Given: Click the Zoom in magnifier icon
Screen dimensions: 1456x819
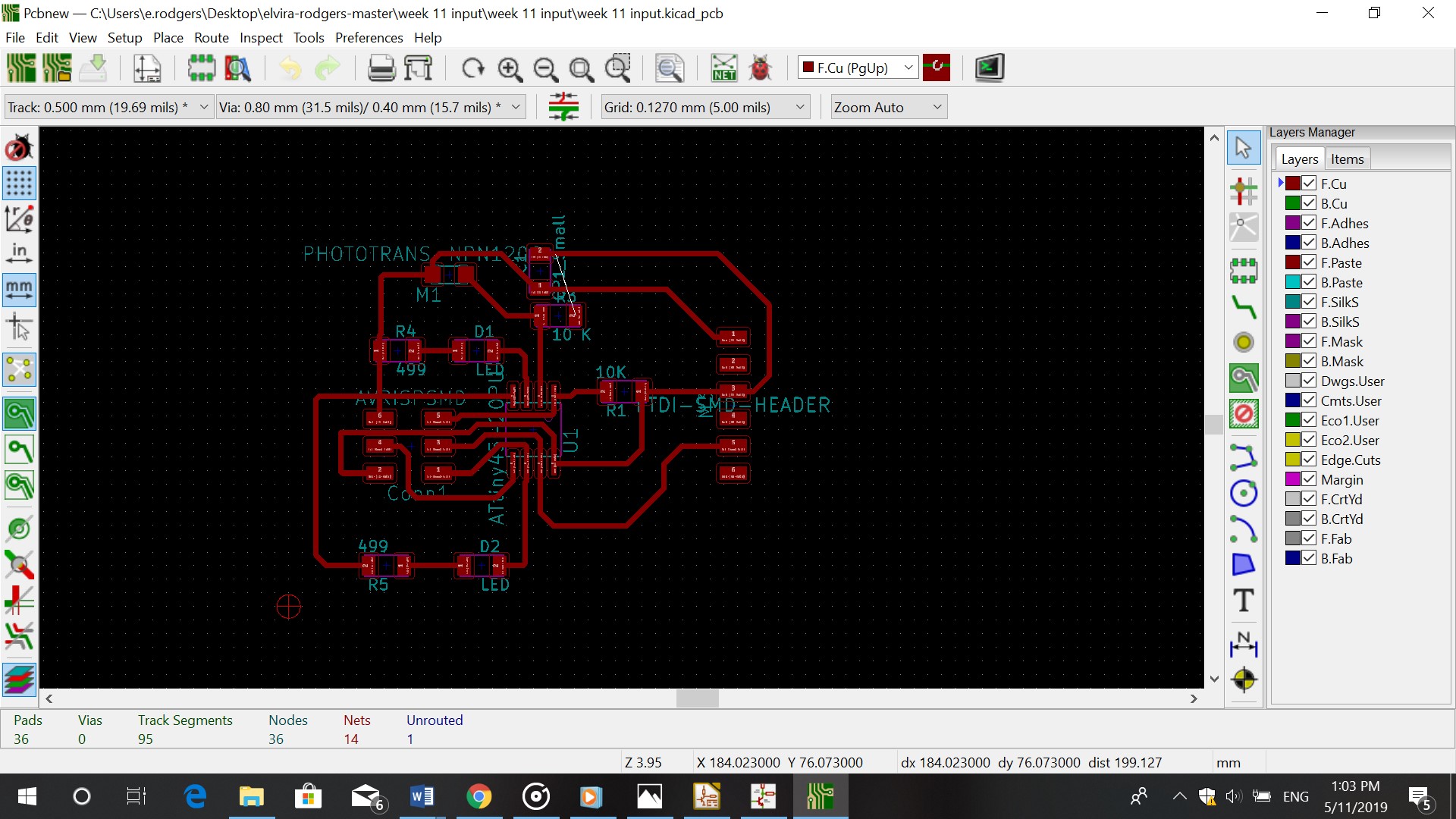Looking at the screenshot, I should [x=510, y=69].
